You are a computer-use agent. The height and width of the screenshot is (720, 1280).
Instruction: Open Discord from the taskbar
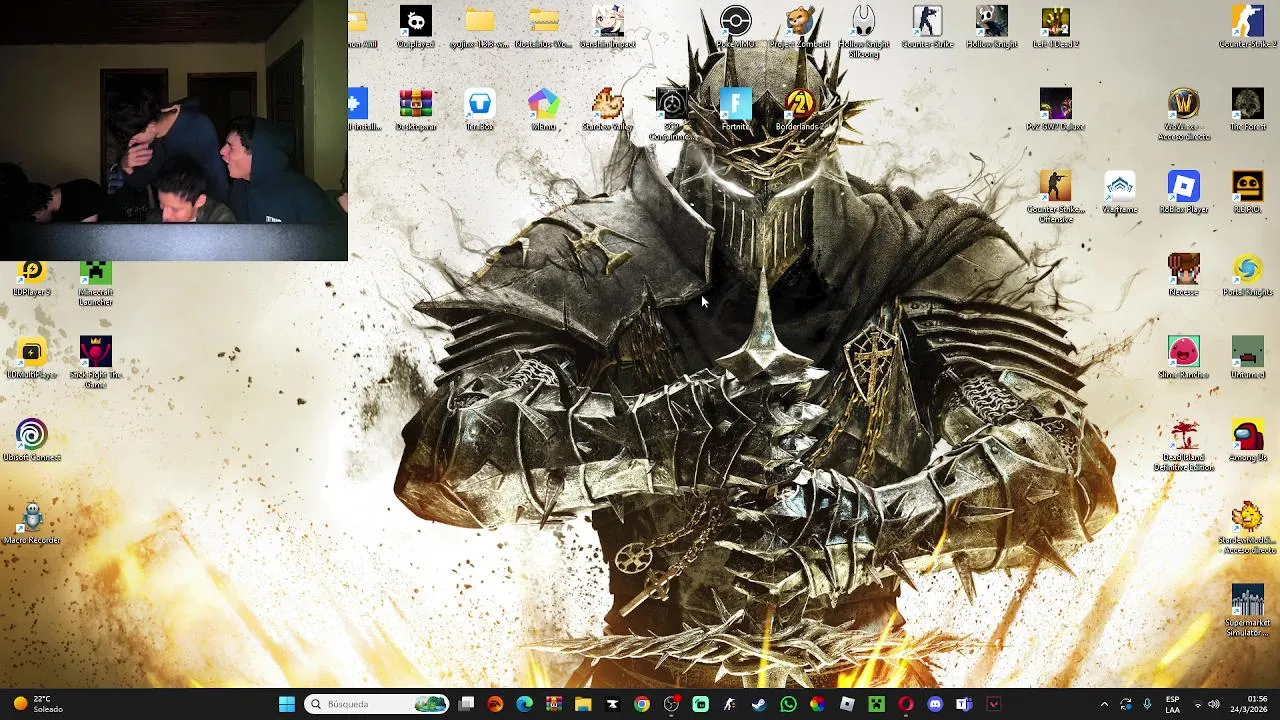935,704
